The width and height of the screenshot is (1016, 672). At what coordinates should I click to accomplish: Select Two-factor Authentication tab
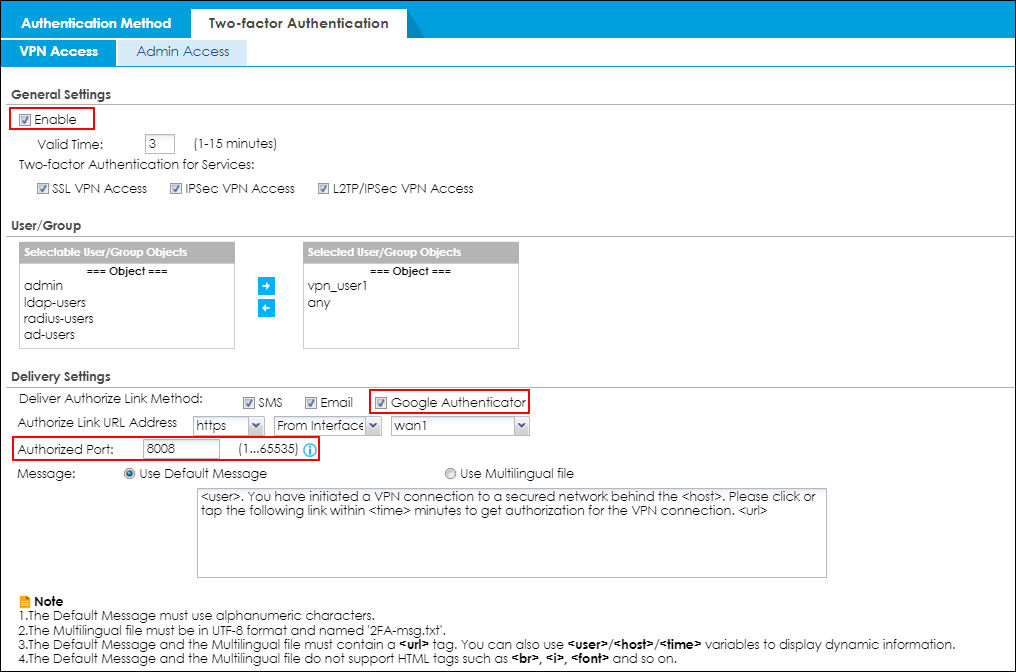(299, 23)
